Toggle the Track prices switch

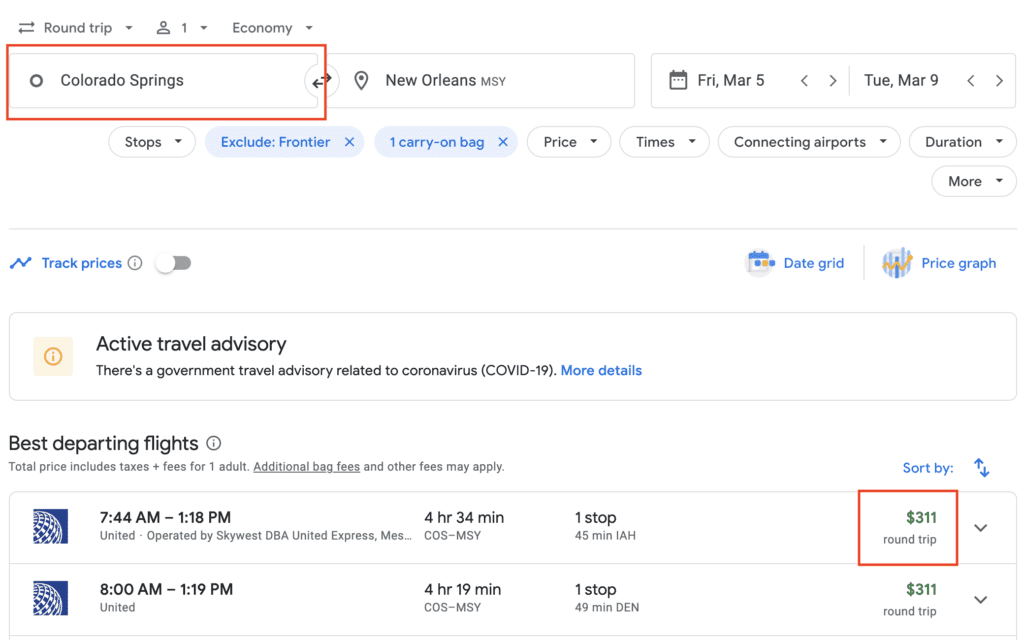[x=174, y=263]
